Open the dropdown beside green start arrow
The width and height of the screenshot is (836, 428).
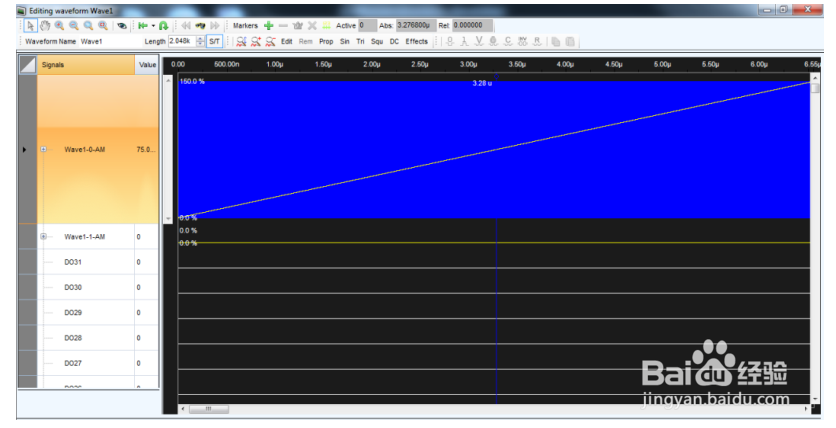(153, 26)
